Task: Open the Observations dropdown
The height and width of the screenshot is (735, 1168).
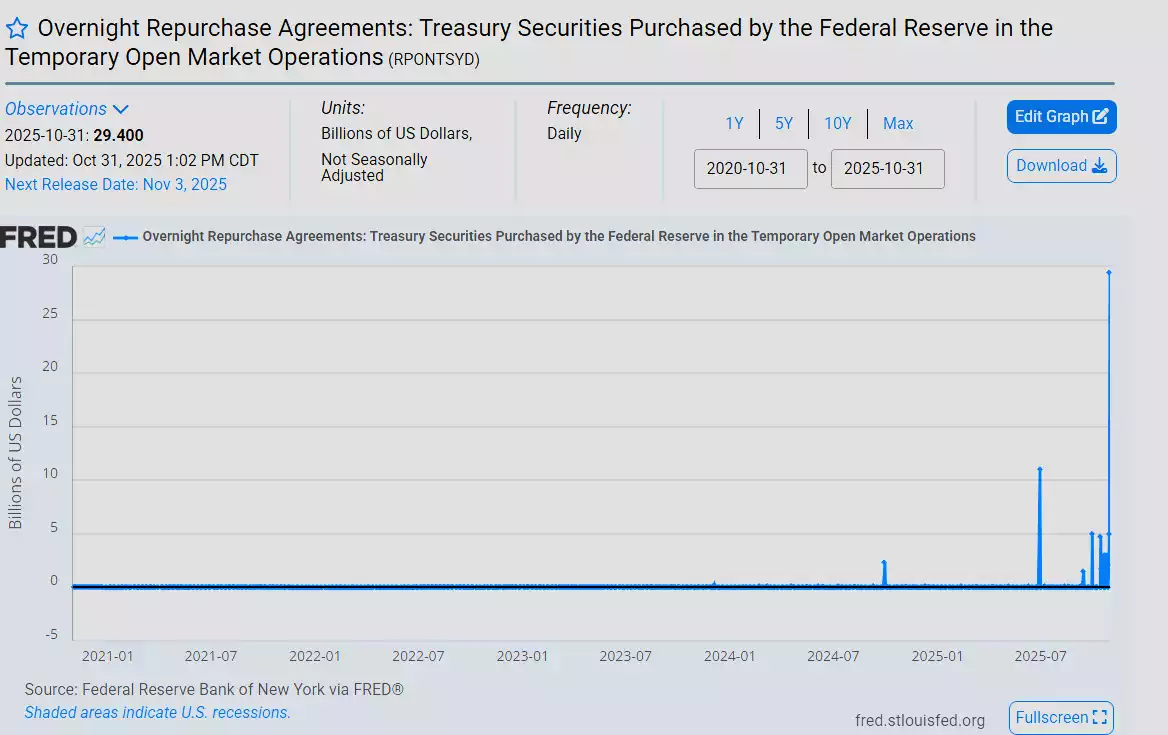Action: tap(55, 108)
